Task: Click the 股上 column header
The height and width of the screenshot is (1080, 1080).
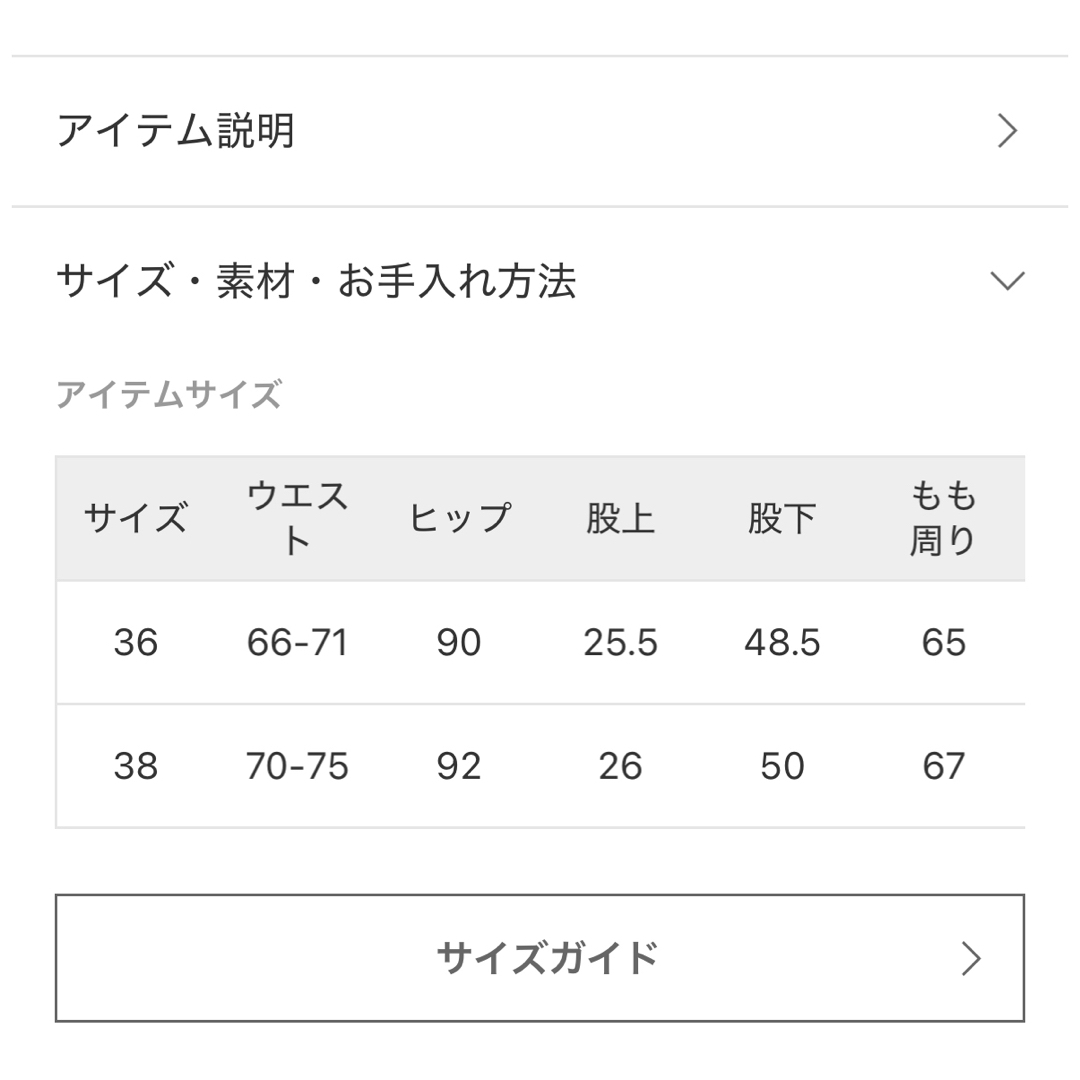Action: coord(620,518)
